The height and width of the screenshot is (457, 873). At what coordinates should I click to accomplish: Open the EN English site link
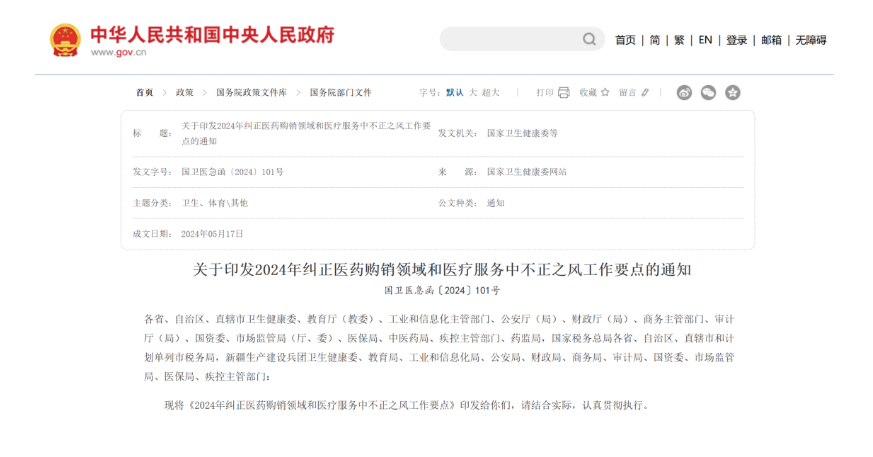[705, 40]
